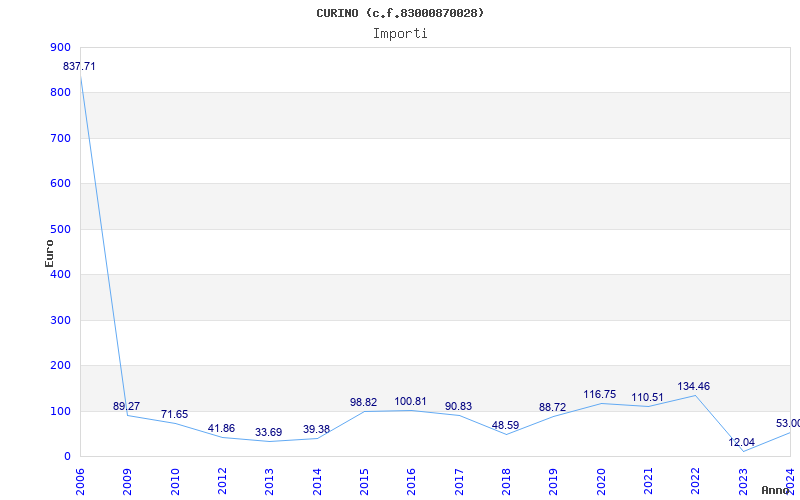This screenshot has height=500, width=800.
Task: Click the 2014 year axis label
Action: click(x=317, y=482)
